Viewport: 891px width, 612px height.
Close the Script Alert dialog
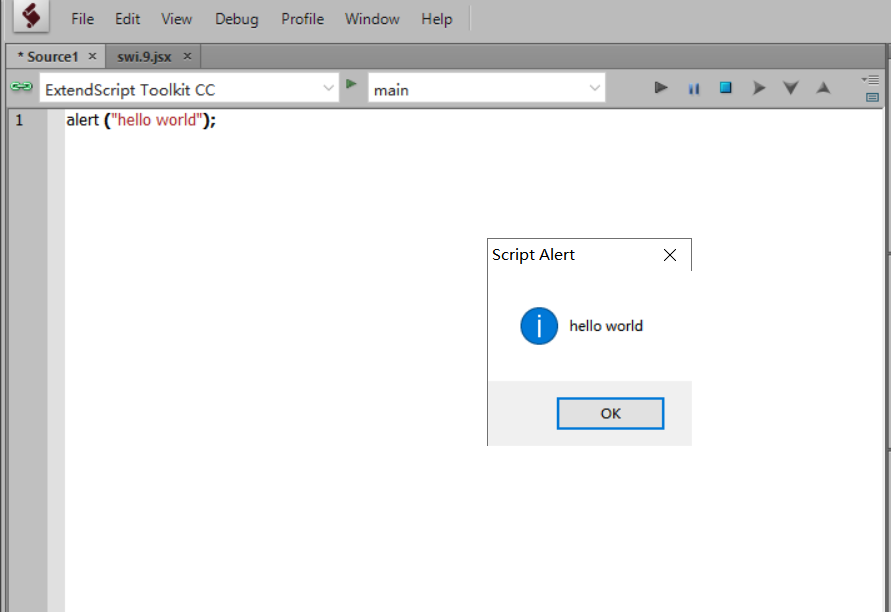(670, 255)
